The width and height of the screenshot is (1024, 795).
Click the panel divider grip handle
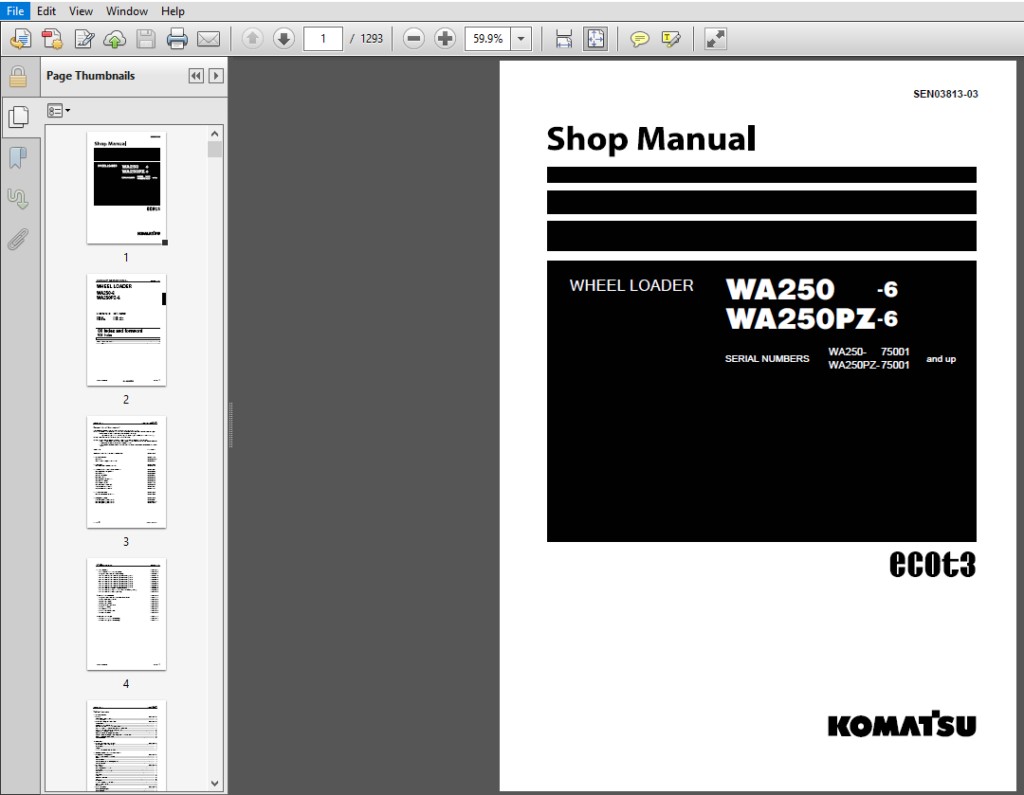coord(231,425)
